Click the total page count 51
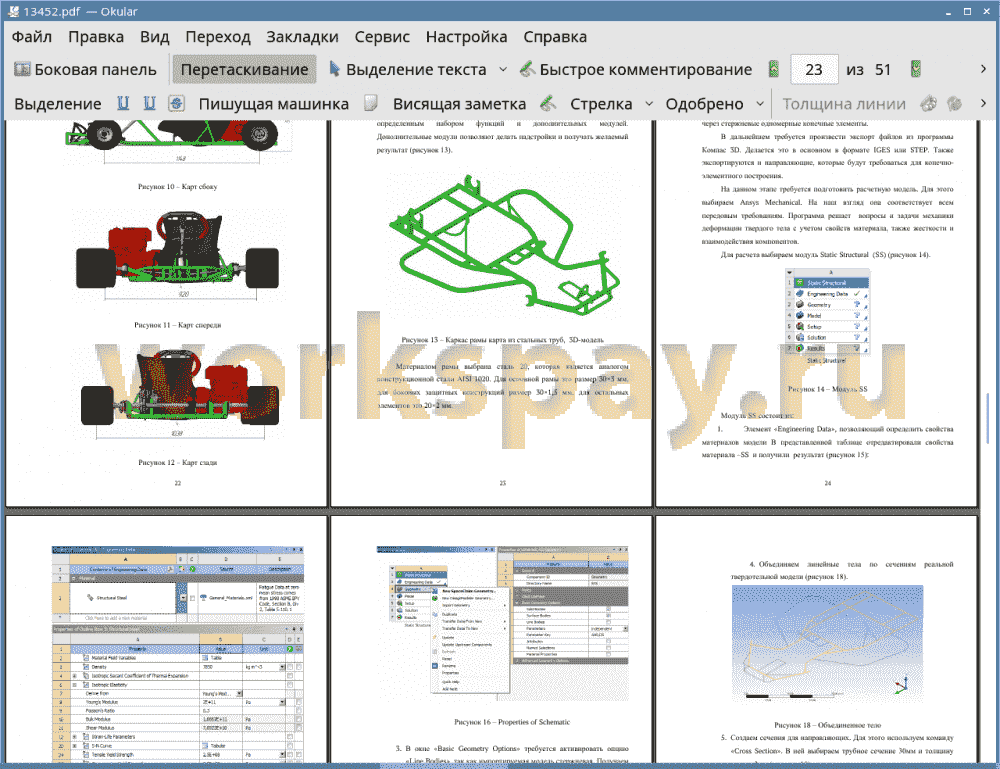Image resolution: width=1000 pixels, height=769 pixels. (883, 70)
